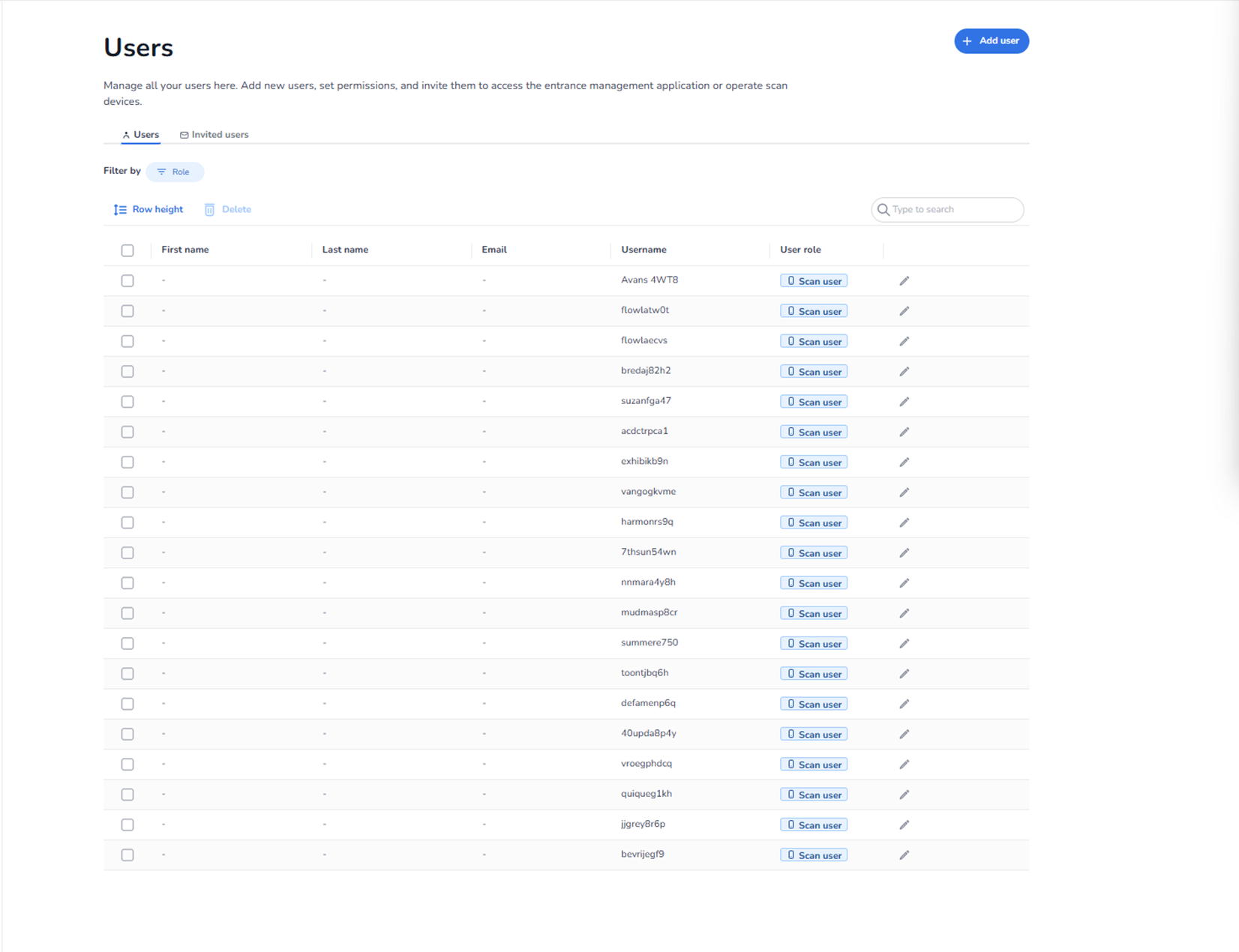Screen dimensions: 1239x952
Task: Click the search magnifier icon
Action: 883,210
